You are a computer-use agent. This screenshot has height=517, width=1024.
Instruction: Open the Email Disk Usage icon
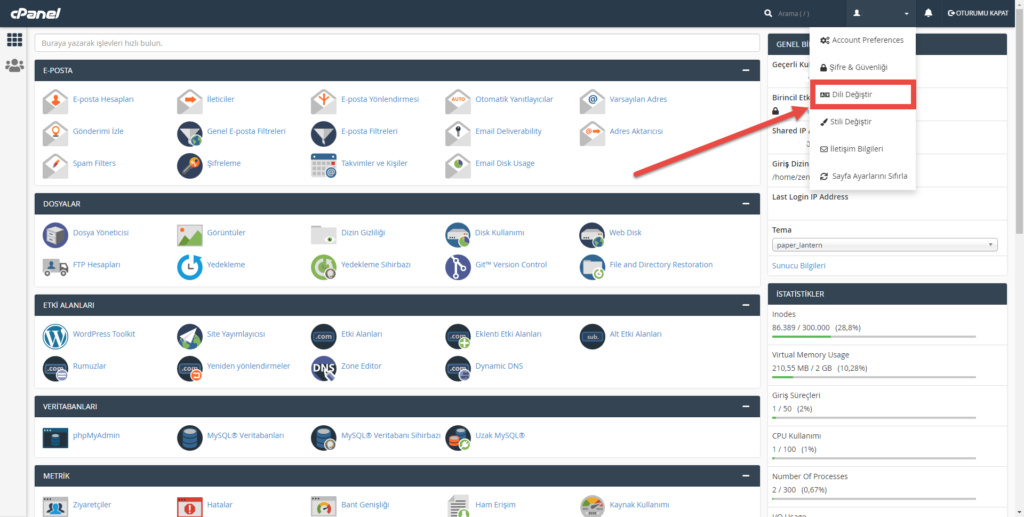click(x=458, y=165)
